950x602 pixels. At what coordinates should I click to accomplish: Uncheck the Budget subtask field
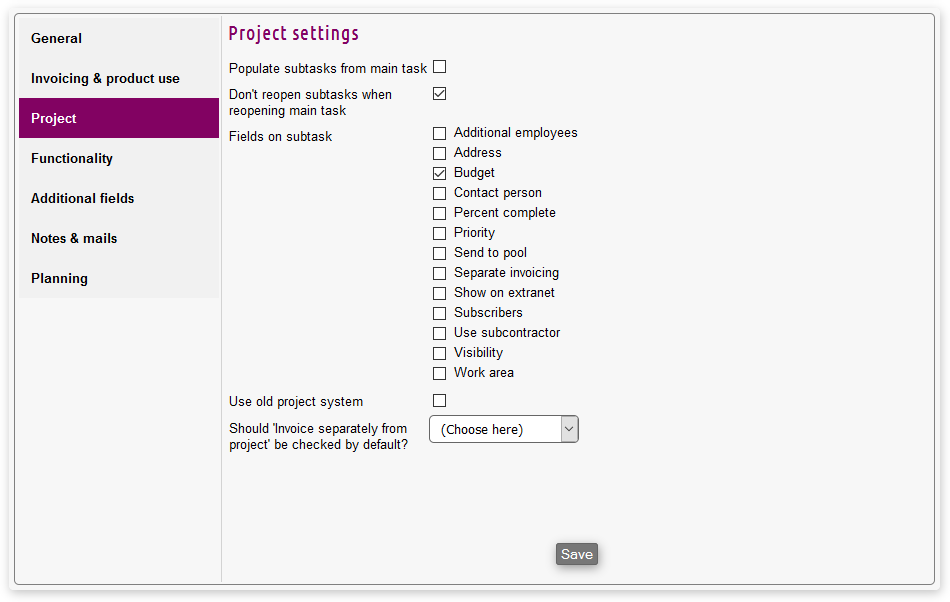439,173
